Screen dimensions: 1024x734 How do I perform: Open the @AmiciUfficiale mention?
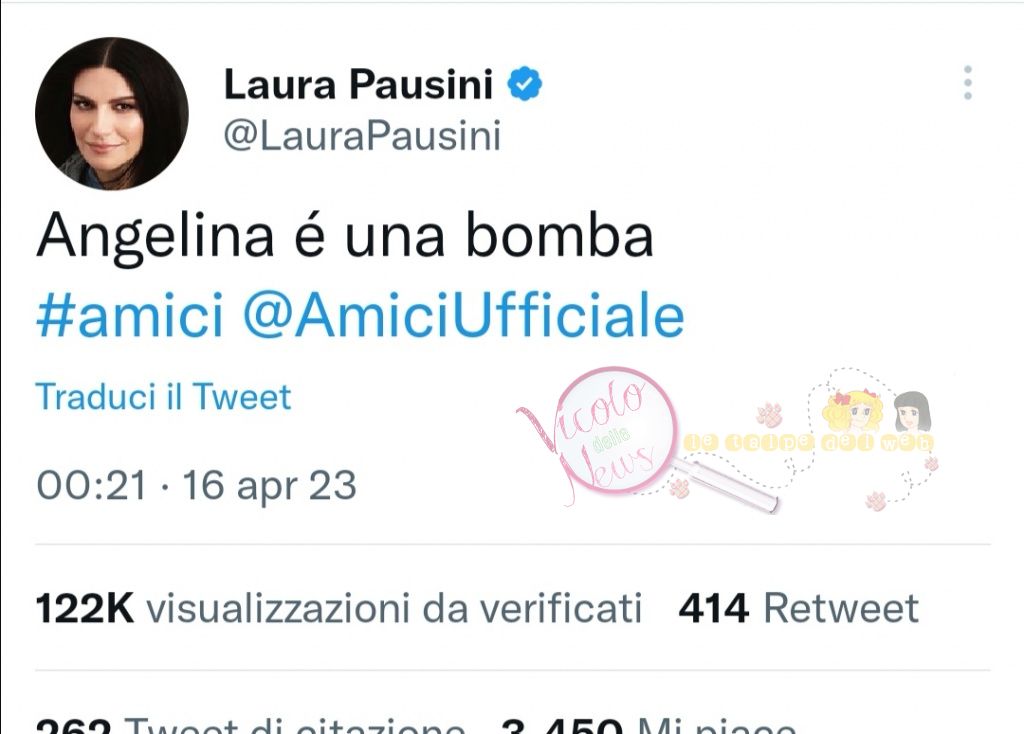click(x=464, y=316)
